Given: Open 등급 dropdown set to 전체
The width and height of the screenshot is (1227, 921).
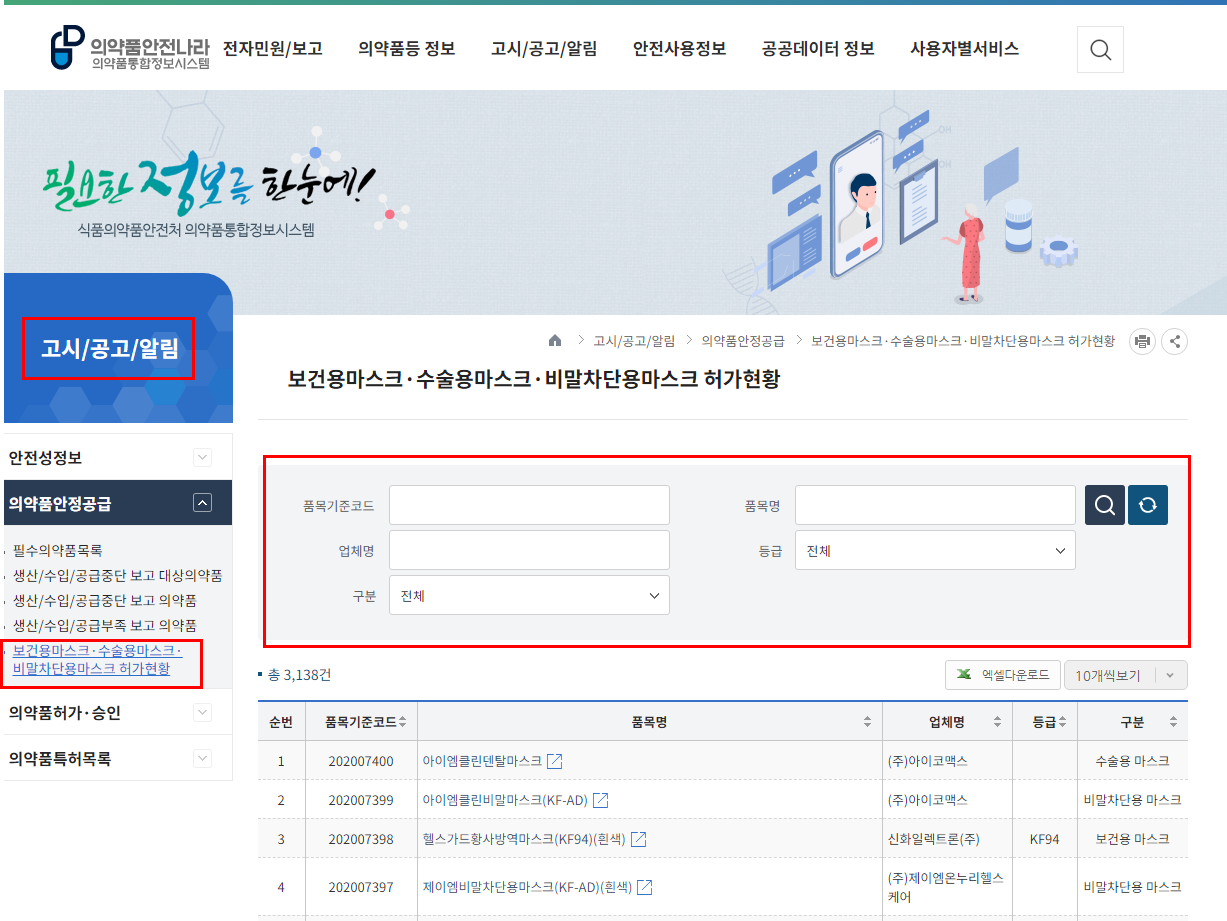Looking at the screenshot, I should (x=935, y=550).
